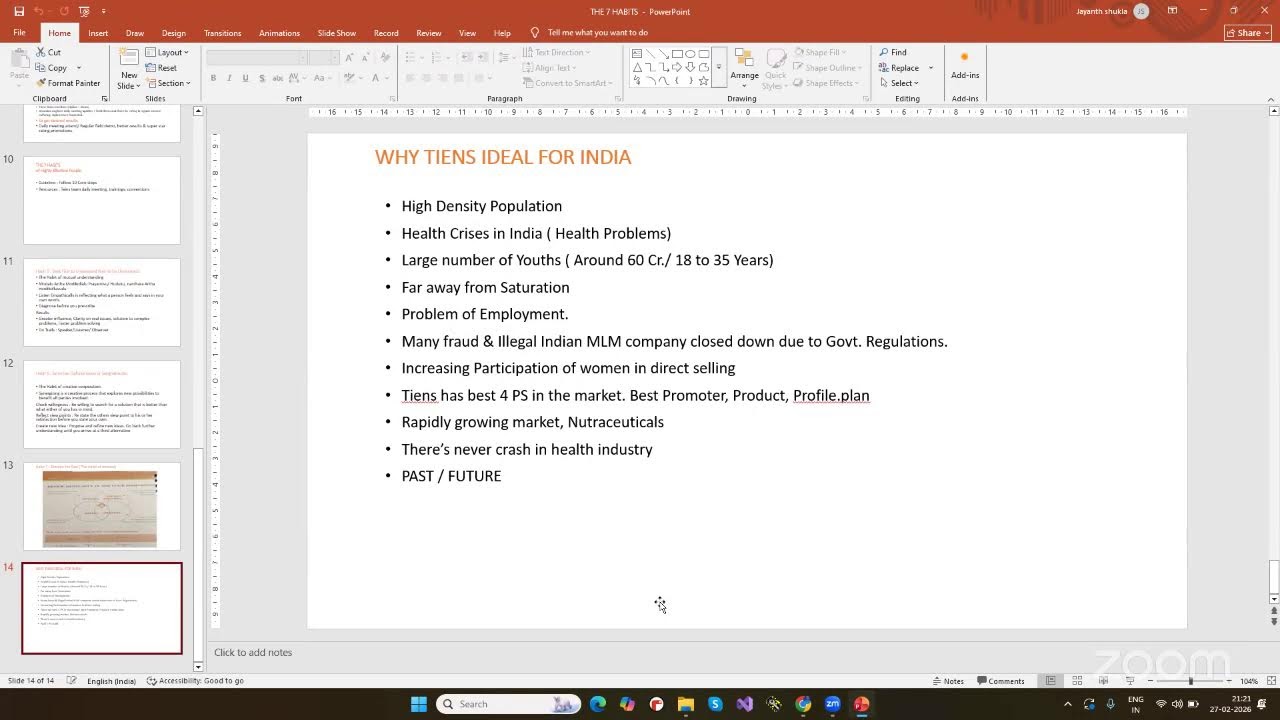Click the Redo icon in title bar
Screen dimensions: 1280x720
click(64, 11)
